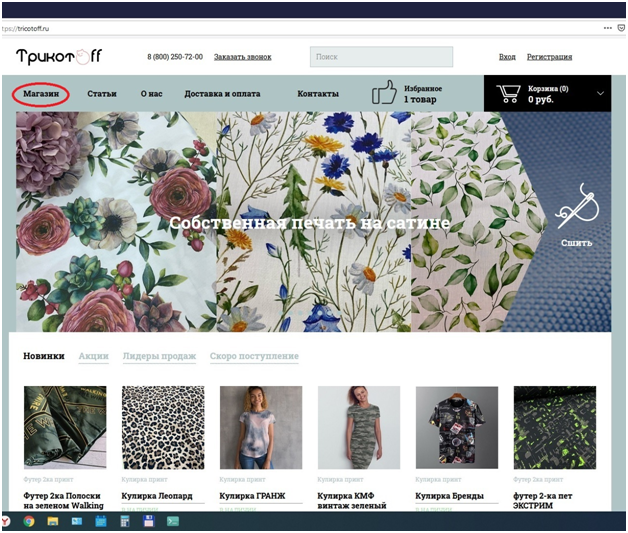Open the О нас page
Viewport: 628px width, 533px height.
click(x=151, y=94)
